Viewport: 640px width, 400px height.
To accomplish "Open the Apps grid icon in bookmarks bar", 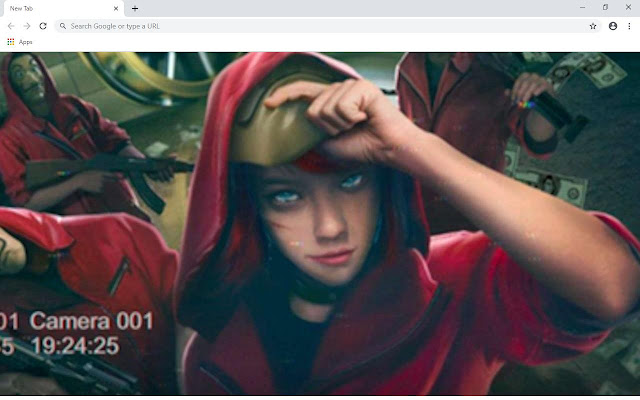I will tap(11, 42).
